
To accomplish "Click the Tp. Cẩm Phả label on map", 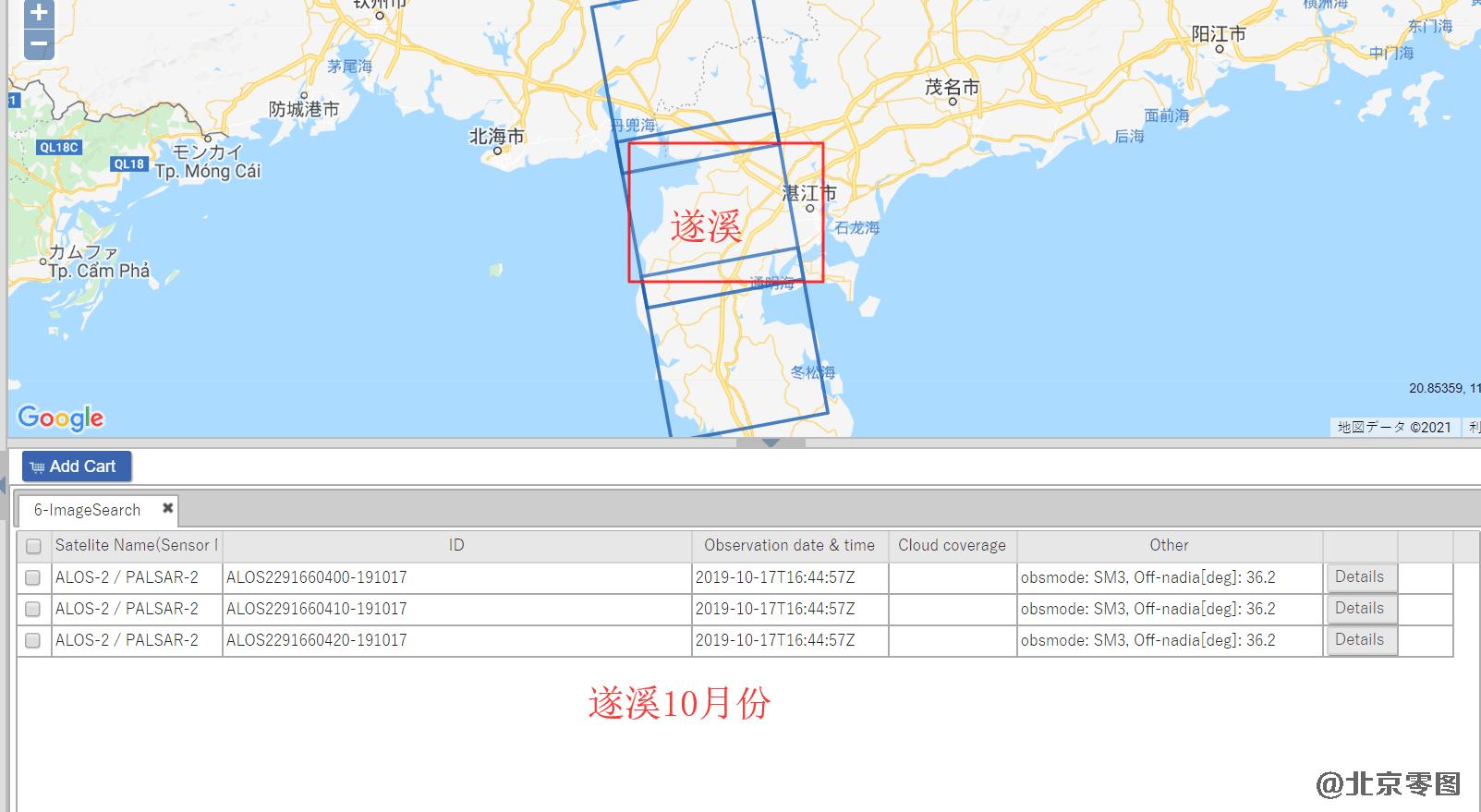I will (99, 272).
